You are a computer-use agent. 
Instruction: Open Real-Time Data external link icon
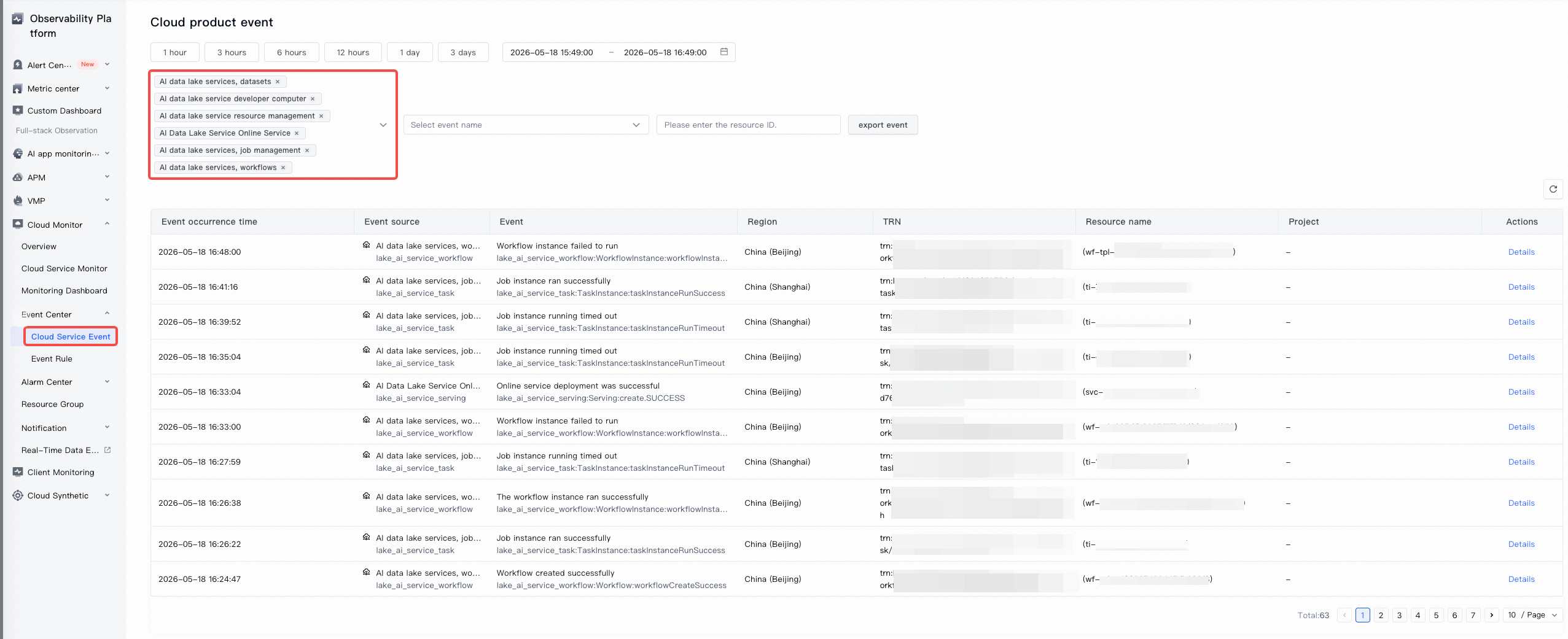107,450
